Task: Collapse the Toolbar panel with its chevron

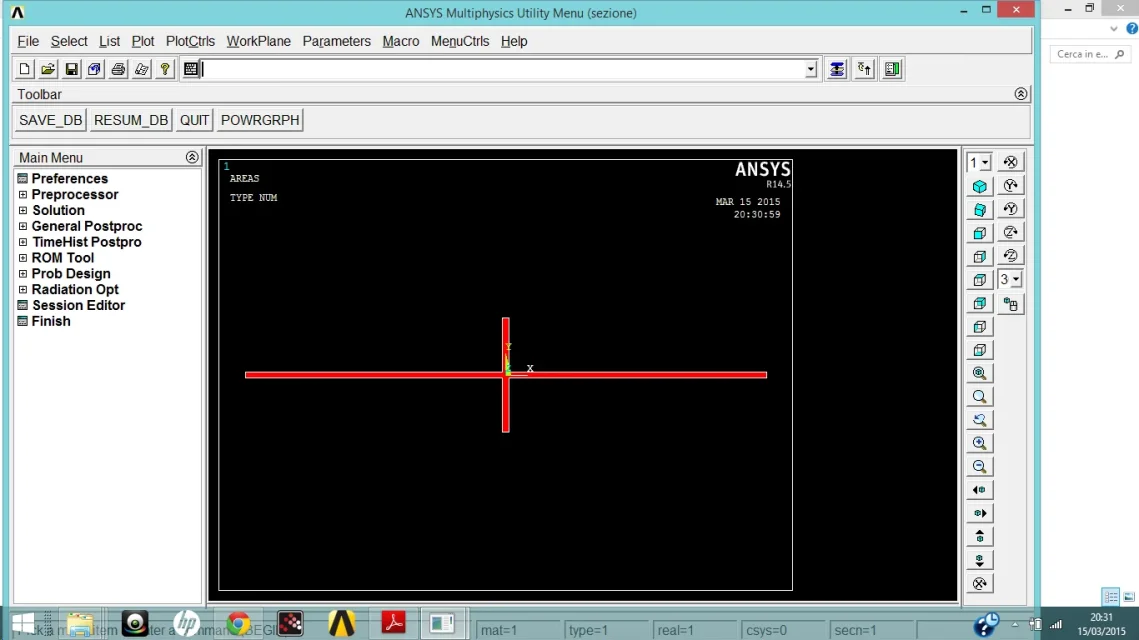Action: coord(1021,94)
